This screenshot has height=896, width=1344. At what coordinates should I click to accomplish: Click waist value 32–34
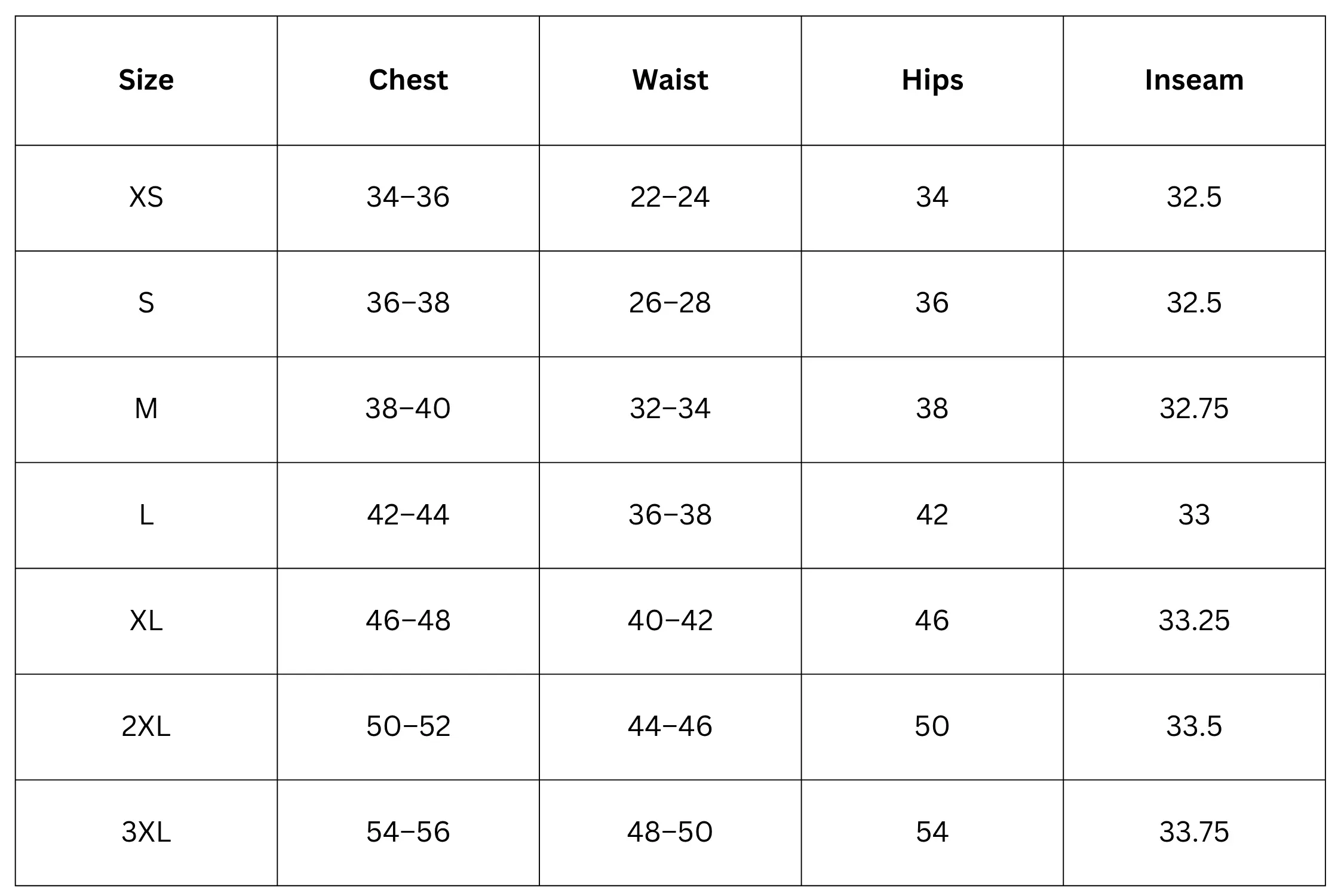click(x=670, y=409)
